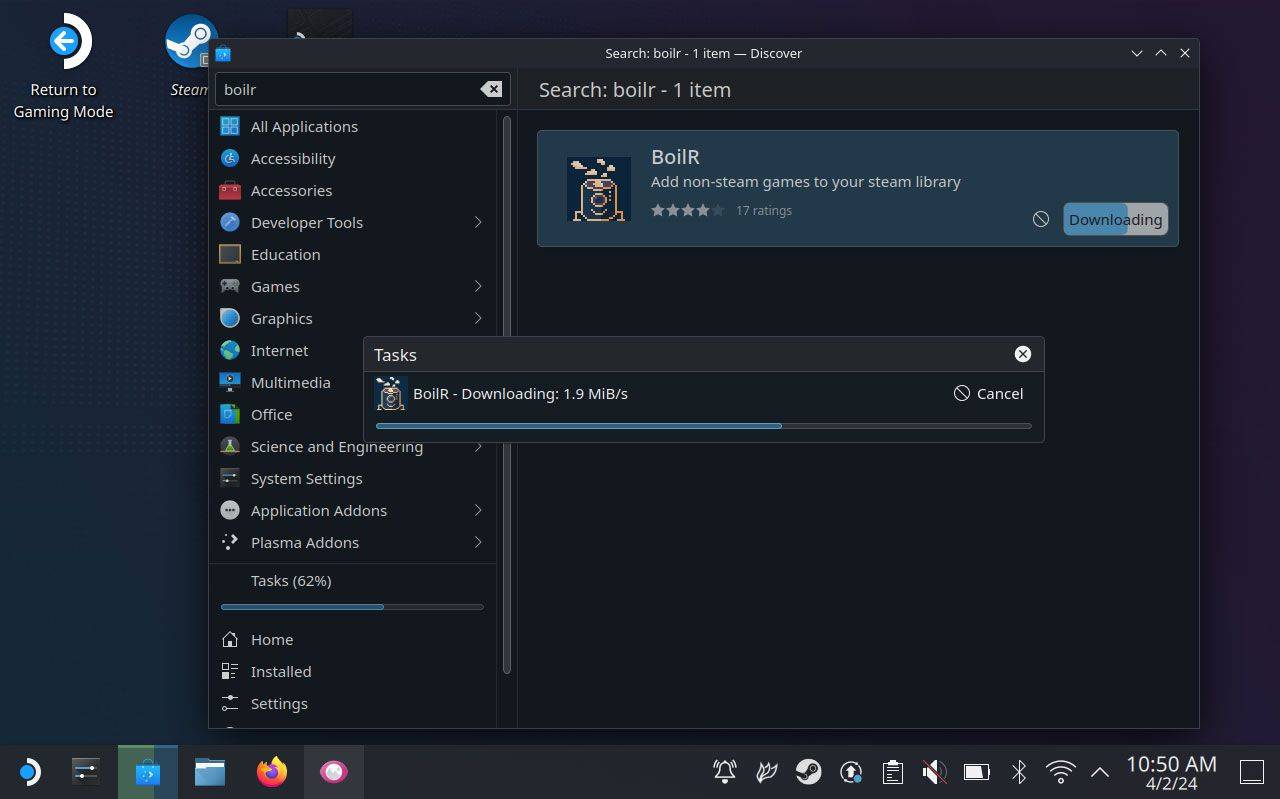
Task: Click the Games controller icon
Action: point(230,286)
